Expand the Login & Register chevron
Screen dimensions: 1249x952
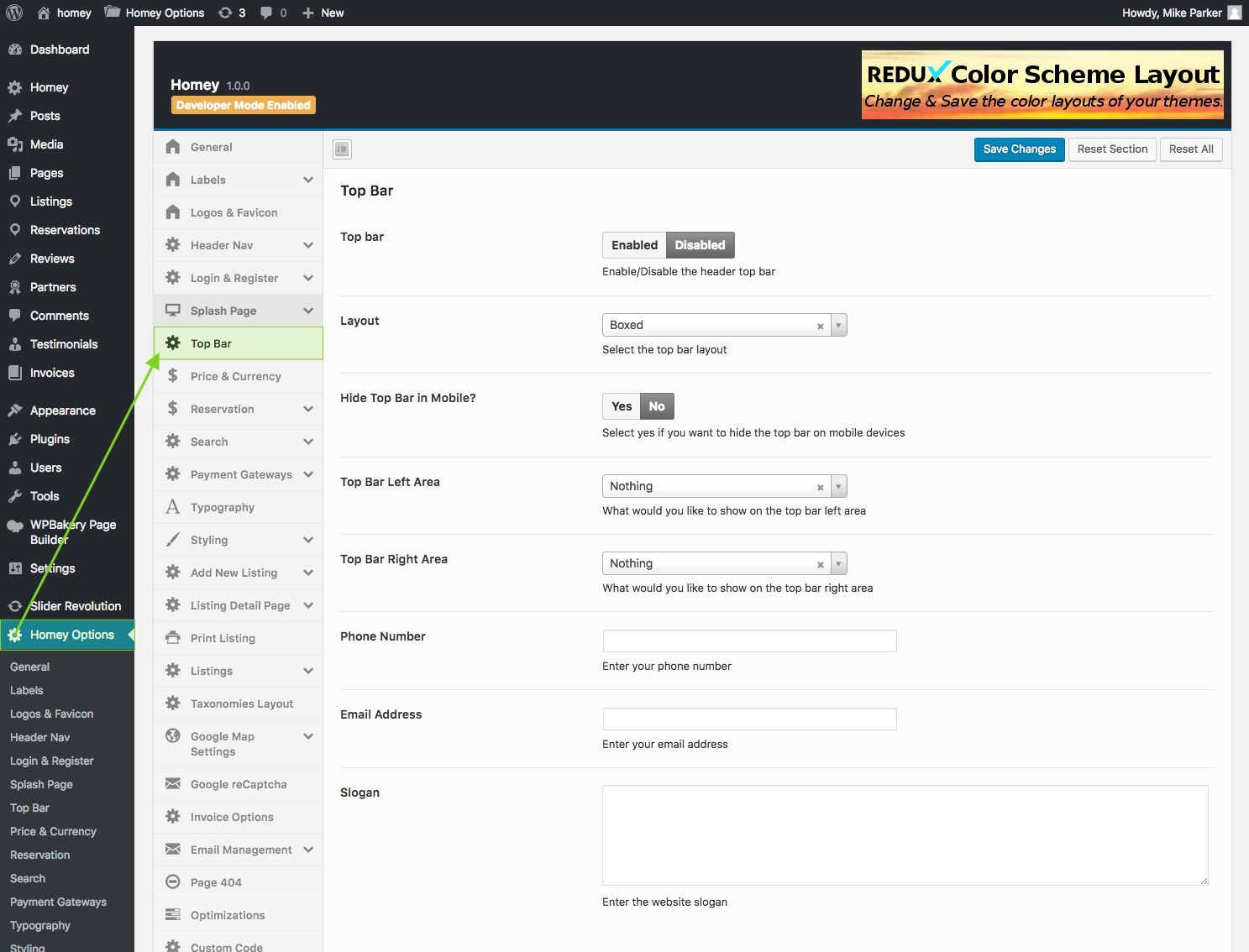coord(308,278)
